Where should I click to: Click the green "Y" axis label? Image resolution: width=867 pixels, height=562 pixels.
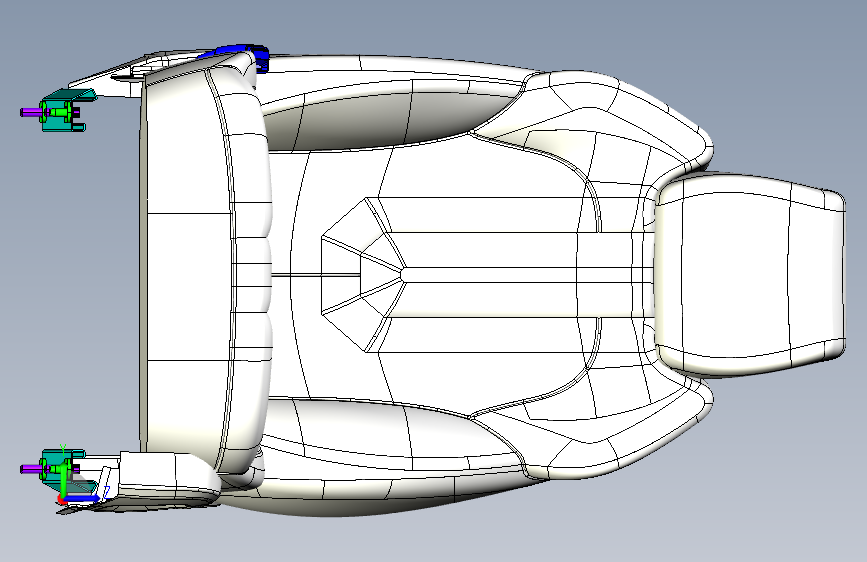[x=63, y=447]
